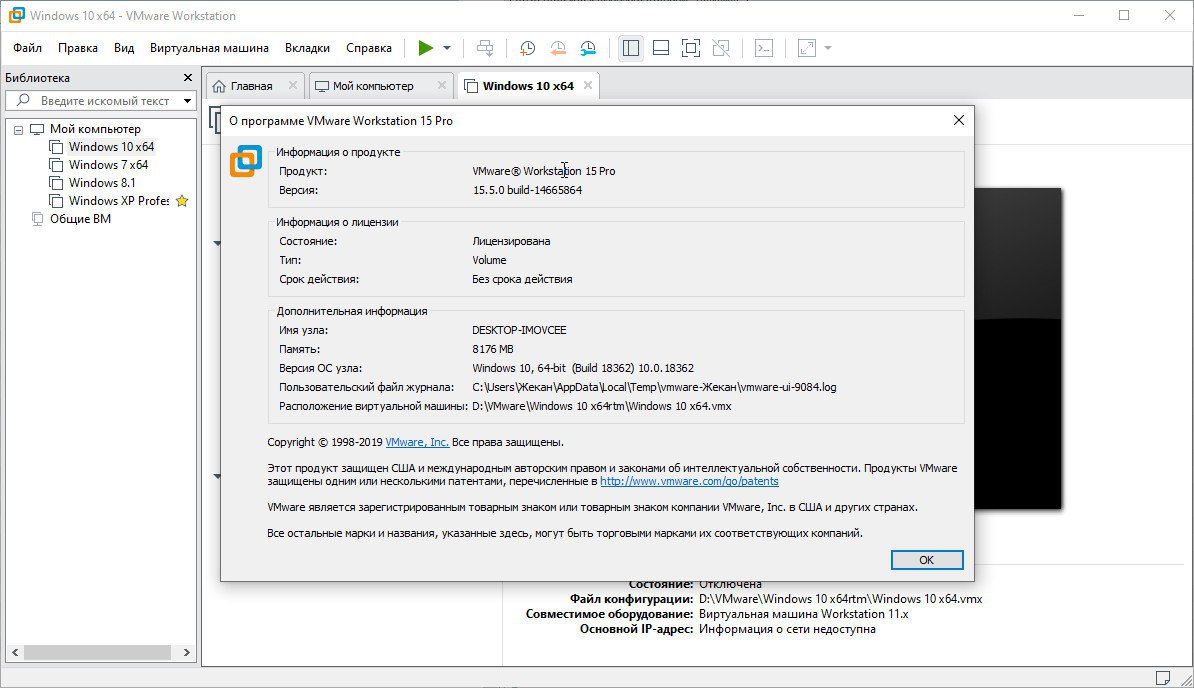The width and height of the screenshot is (1194, 688).
Task: Click the library scrollbar left arrow
Action: click(14, 652)
